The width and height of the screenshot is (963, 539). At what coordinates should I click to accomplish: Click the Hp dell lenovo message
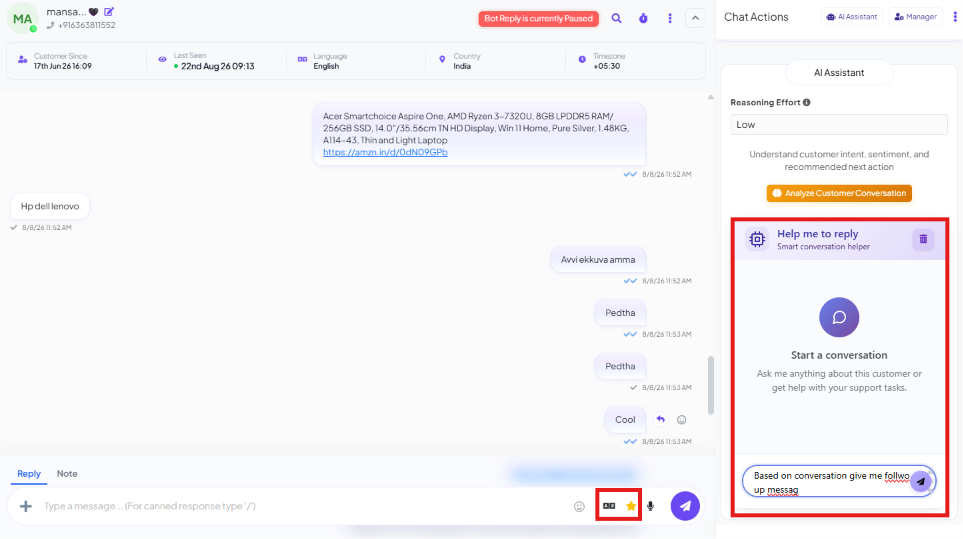coord(50,206)
